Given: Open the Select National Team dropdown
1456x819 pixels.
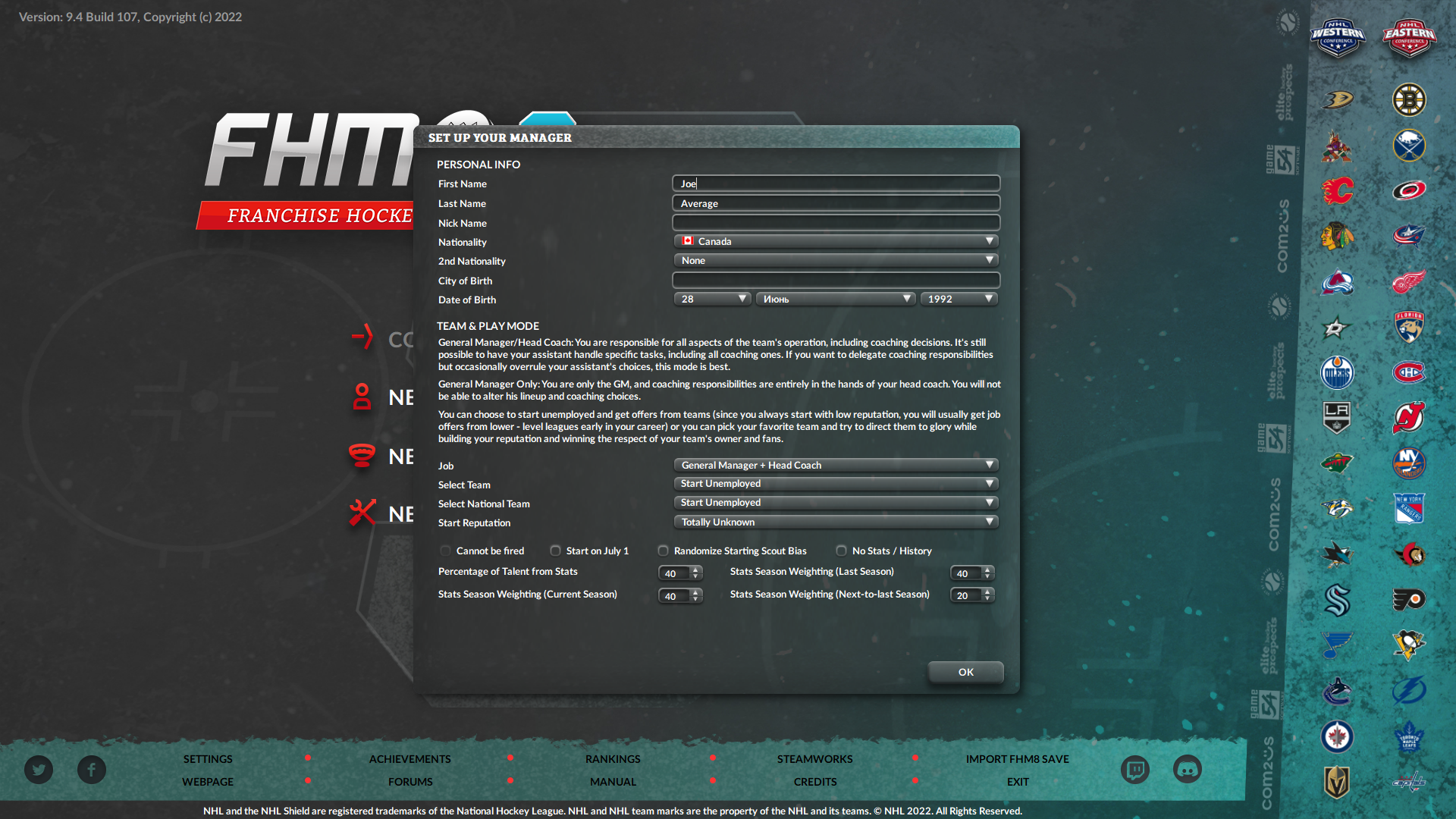Looking at the screenshot, I should (836, 503).
